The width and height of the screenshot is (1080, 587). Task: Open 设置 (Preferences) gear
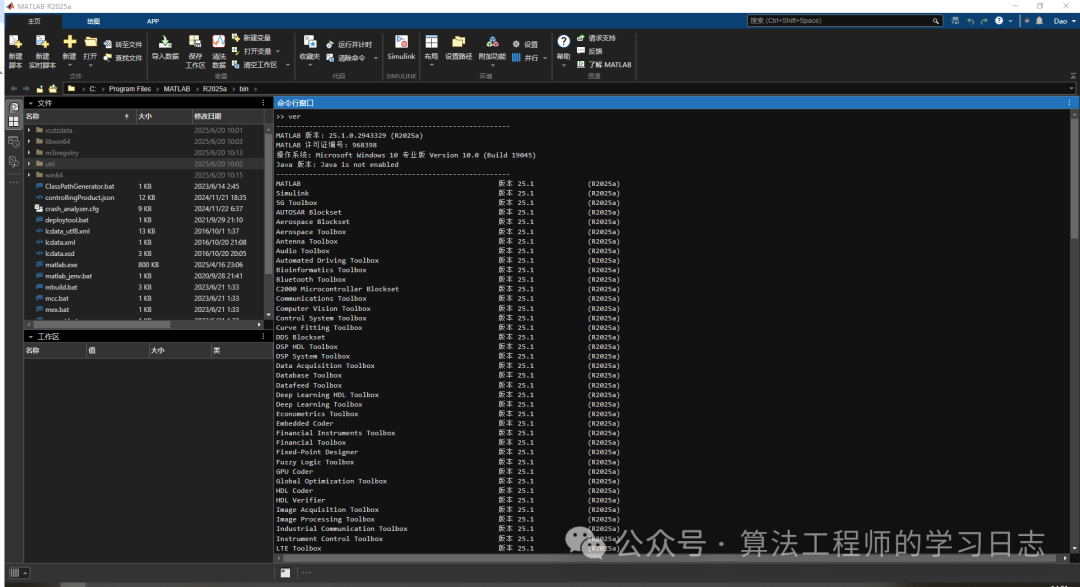[x=525, y=44]
